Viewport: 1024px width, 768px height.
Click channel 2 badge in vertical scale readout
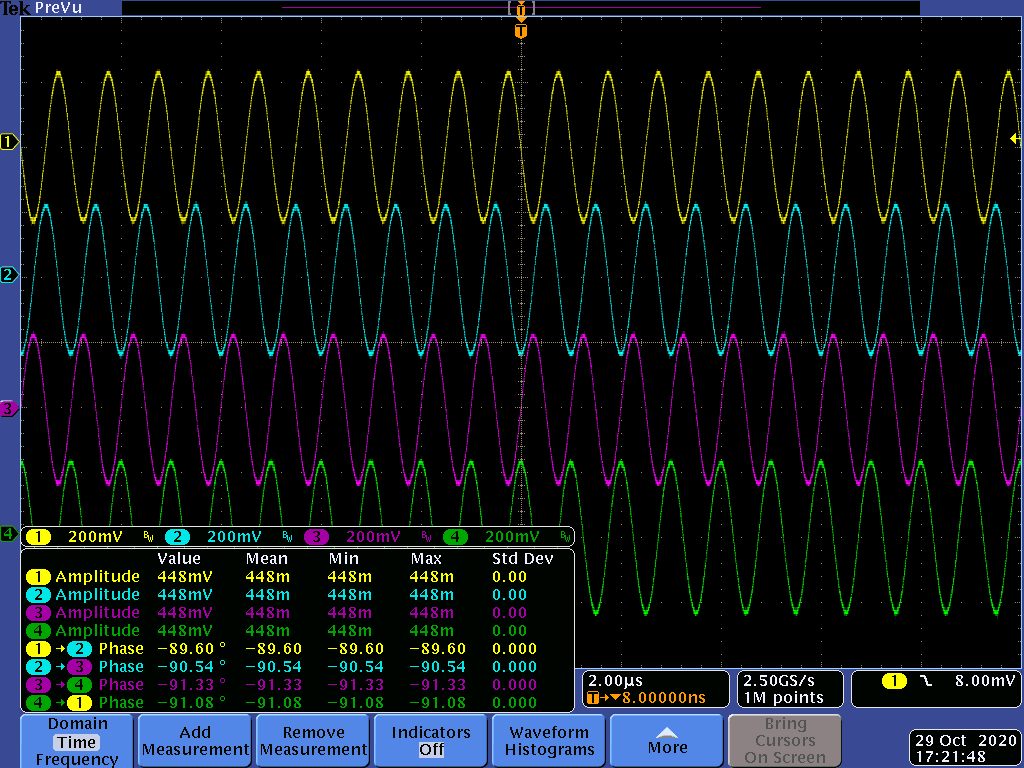[x=177, y=537]
